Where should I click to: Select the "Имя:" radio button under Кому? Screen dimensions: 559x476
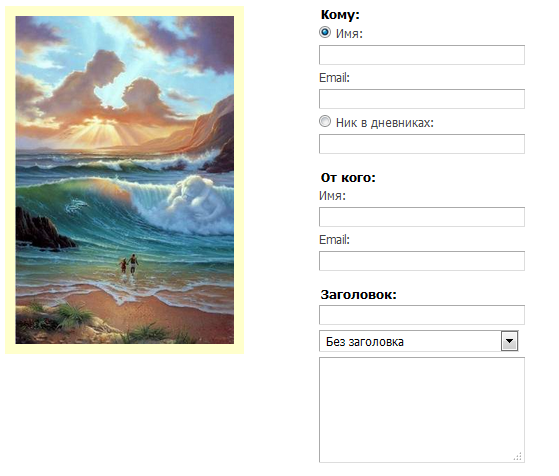tap(325, 32)
